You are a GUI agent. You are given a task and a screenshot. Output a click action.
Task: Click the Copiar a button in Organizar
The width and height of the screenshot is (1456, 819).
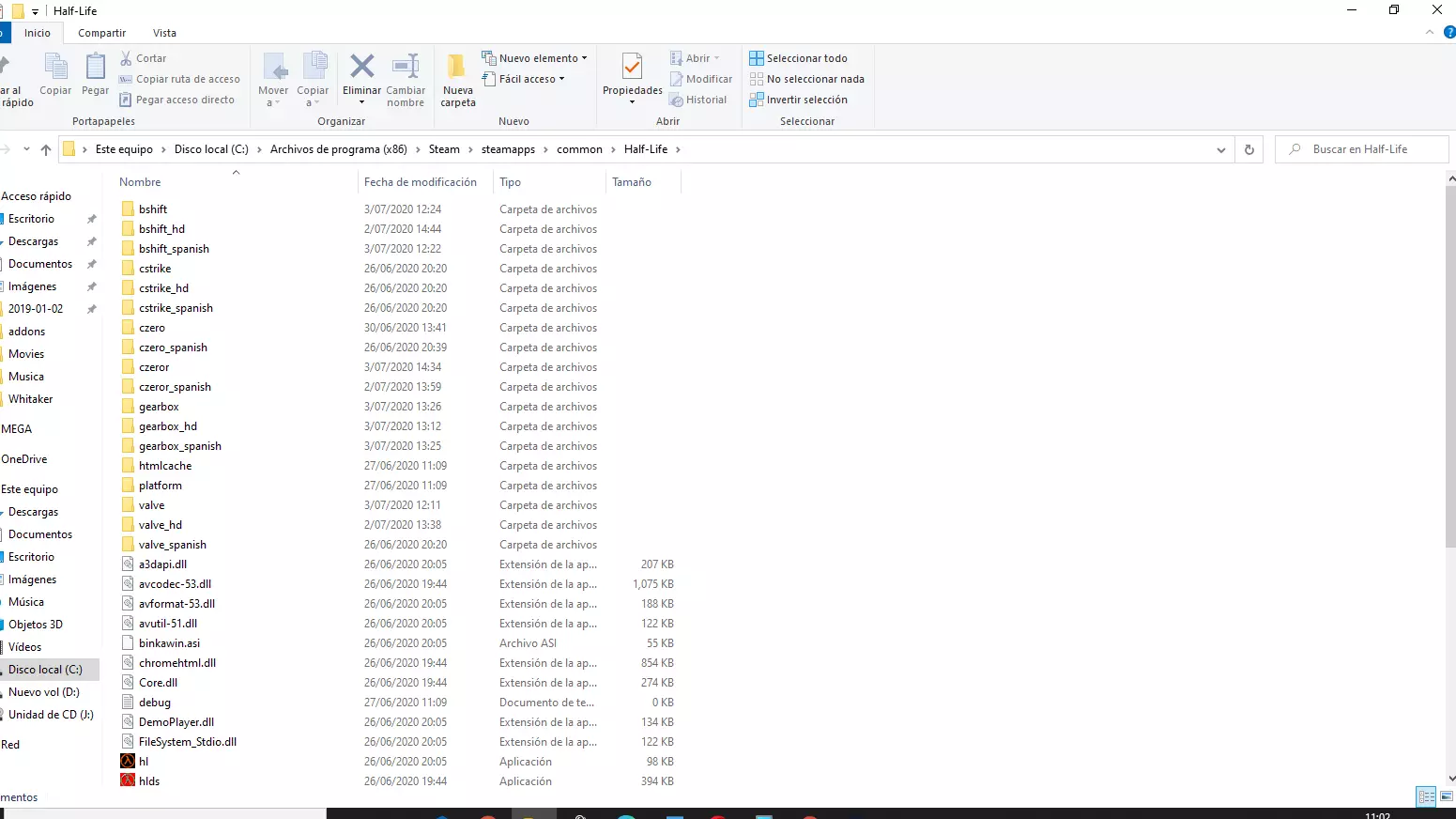[x=313, y=80]
